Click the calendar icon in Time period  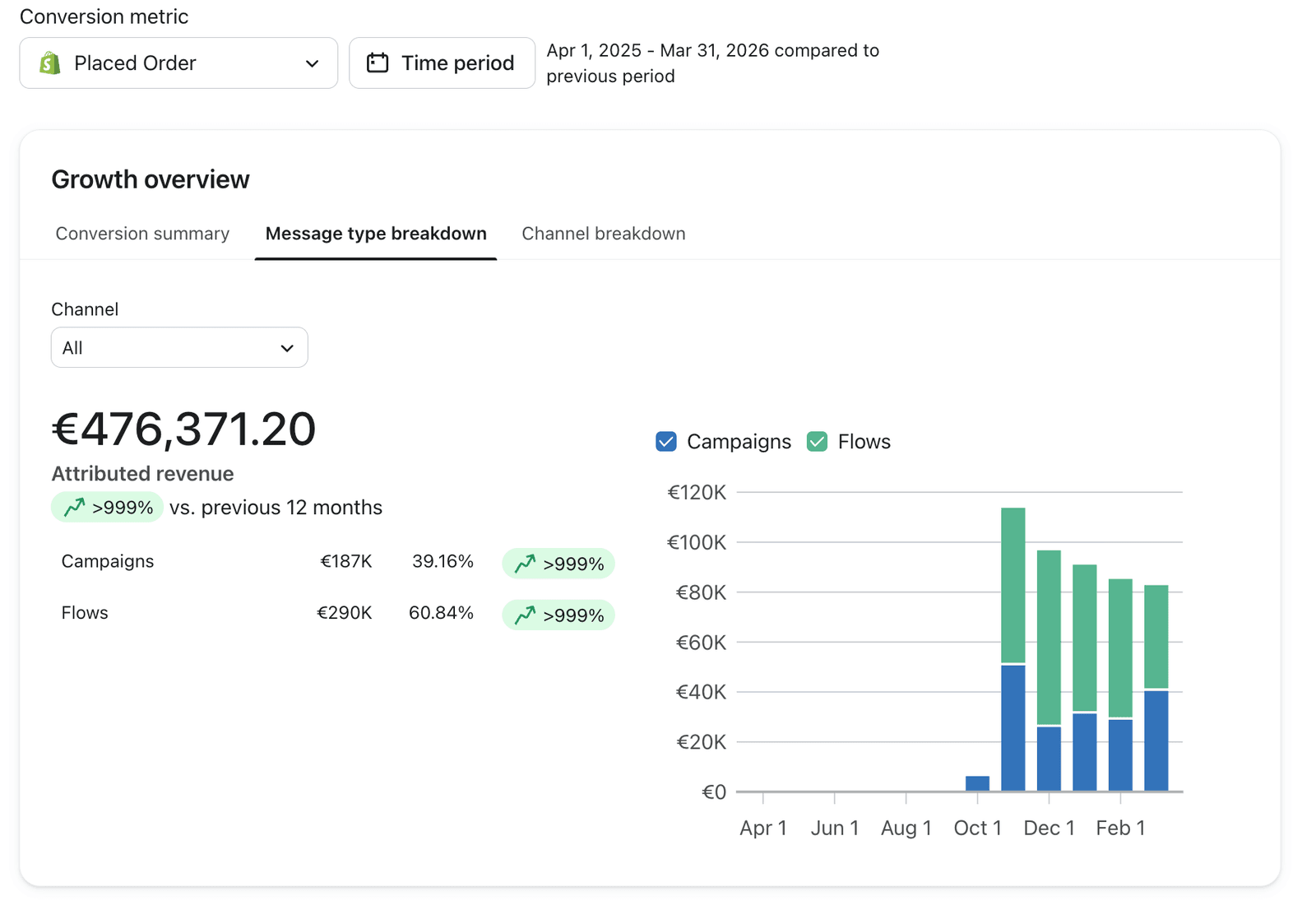click(x=378, y=63)
